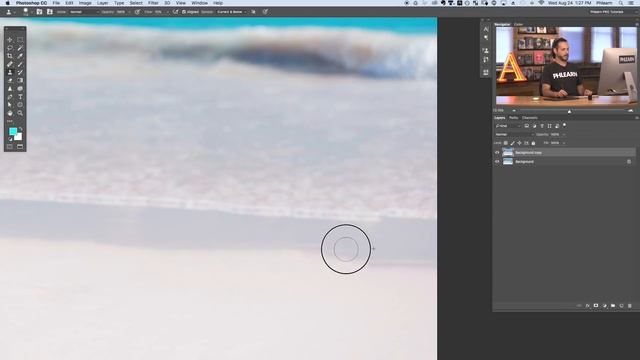Open the blending Mode dropdown in options bar
Screen dimensions: 640x360
[84, 12]
